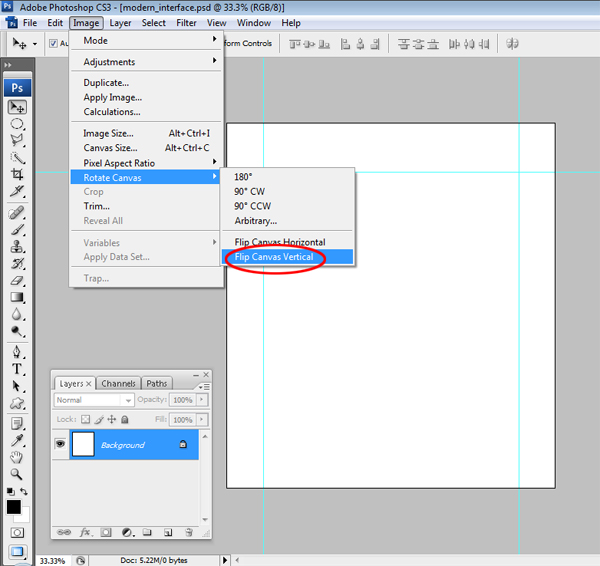Choose Canvas Size... menu item
The image size is (600, 566).
click(147, 148)
